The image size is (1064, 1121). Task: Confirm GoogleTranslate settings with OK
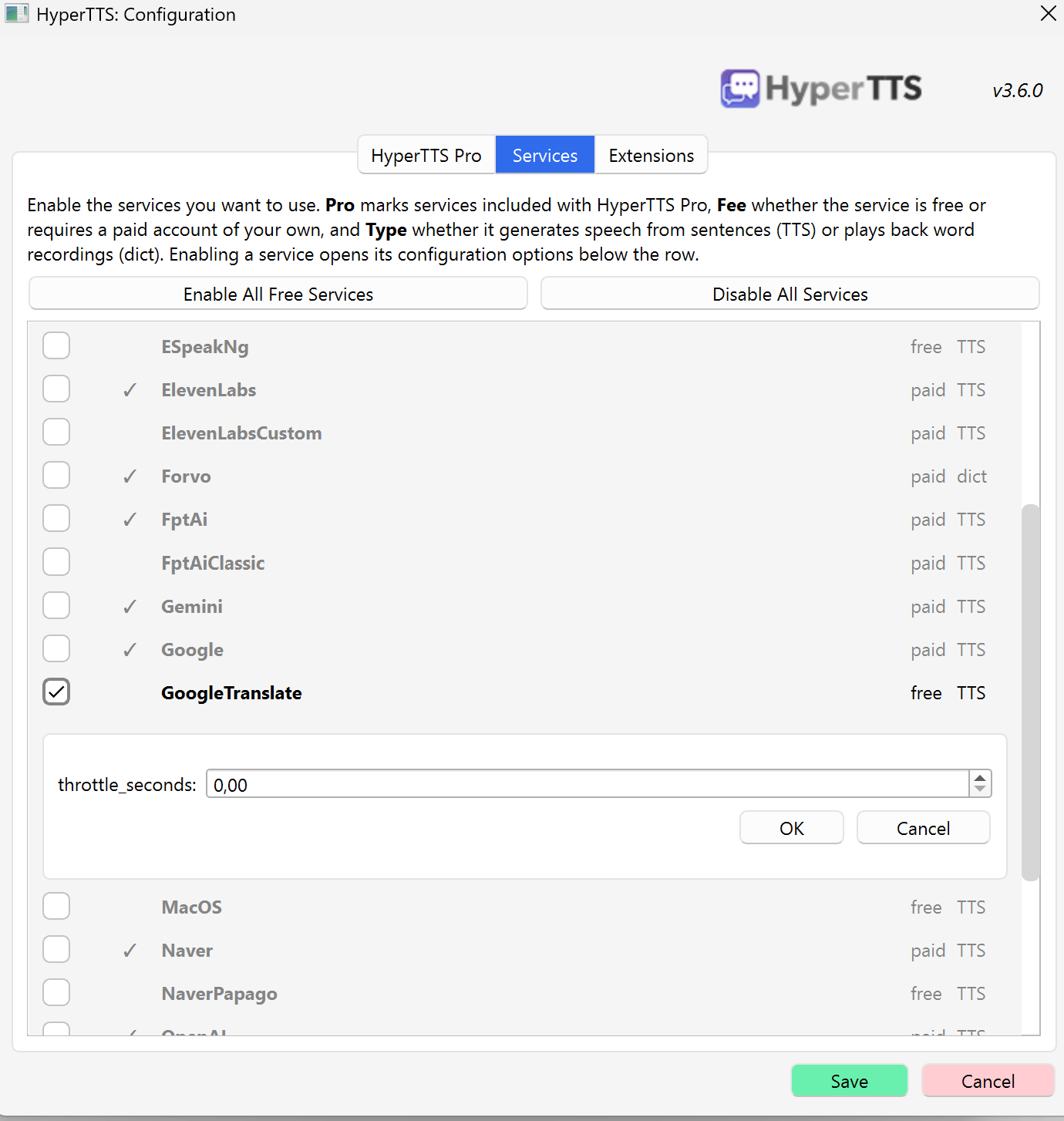792,828
